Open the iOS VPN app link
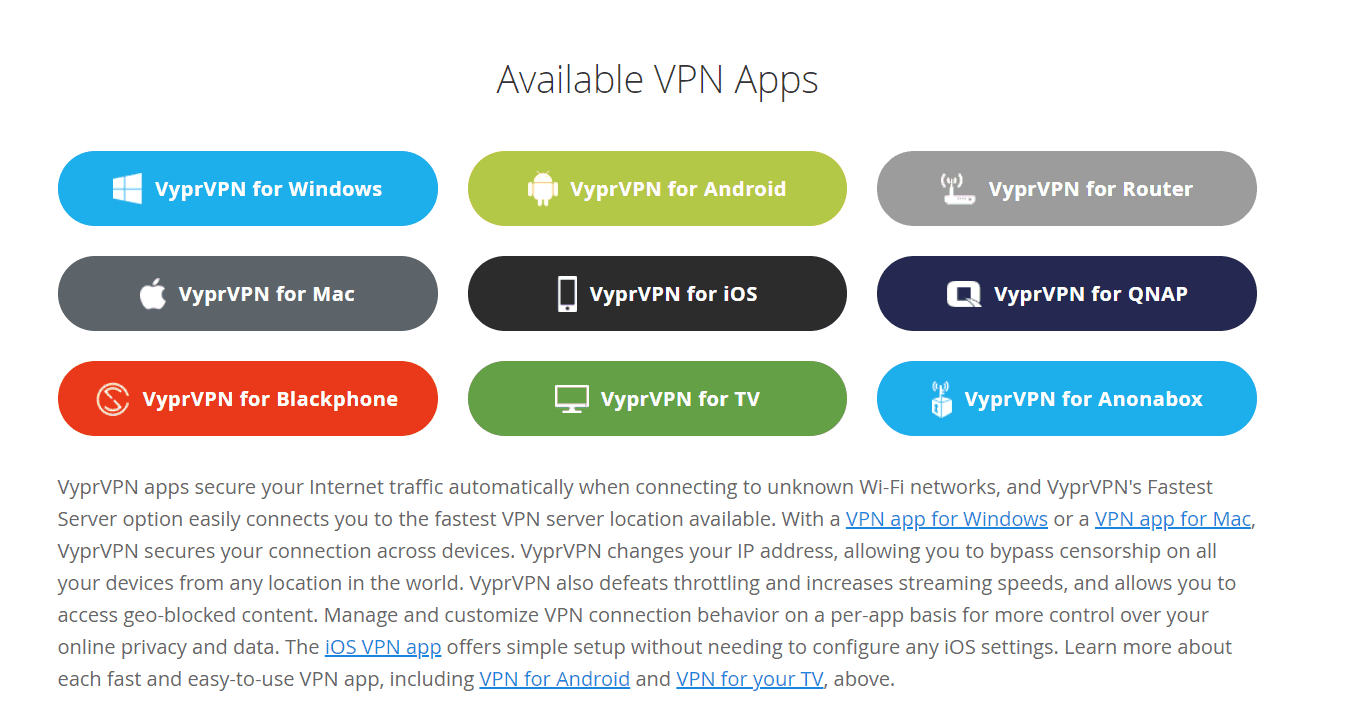This screenshot has width=1348, height=710. click(x=383, y=647)
